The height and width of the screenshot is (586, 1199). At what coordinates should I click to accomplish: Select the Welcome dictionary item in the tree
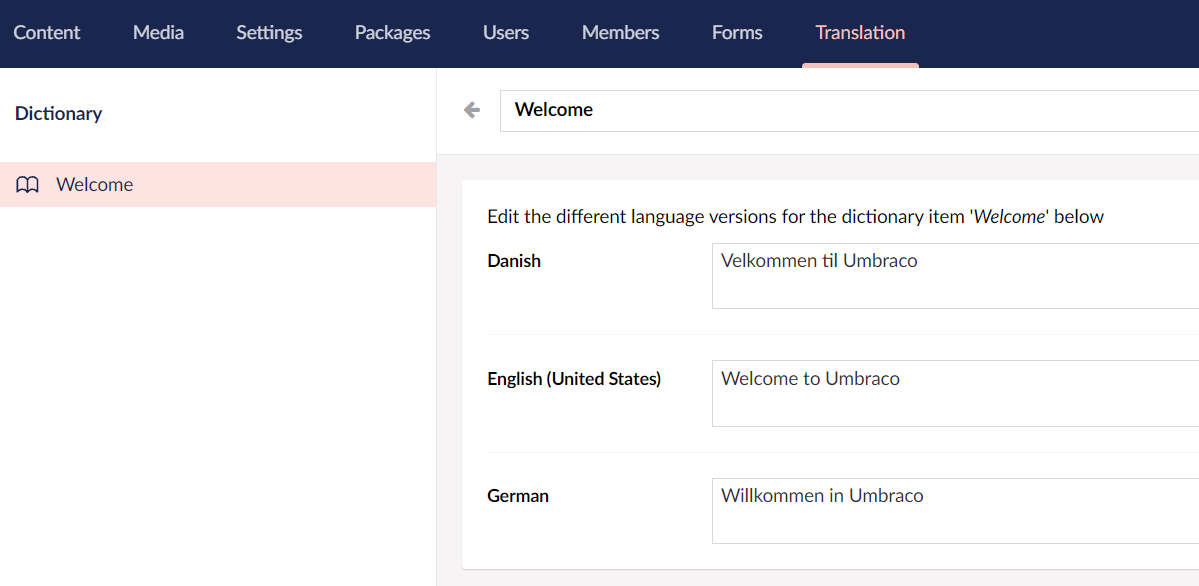point(95,185)
